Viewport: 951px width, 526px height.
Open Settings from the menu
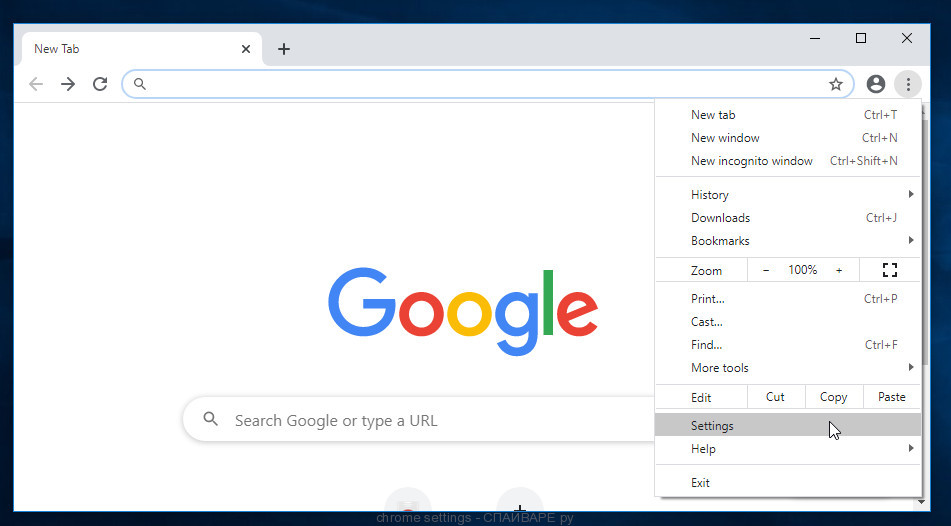(788, 426)
